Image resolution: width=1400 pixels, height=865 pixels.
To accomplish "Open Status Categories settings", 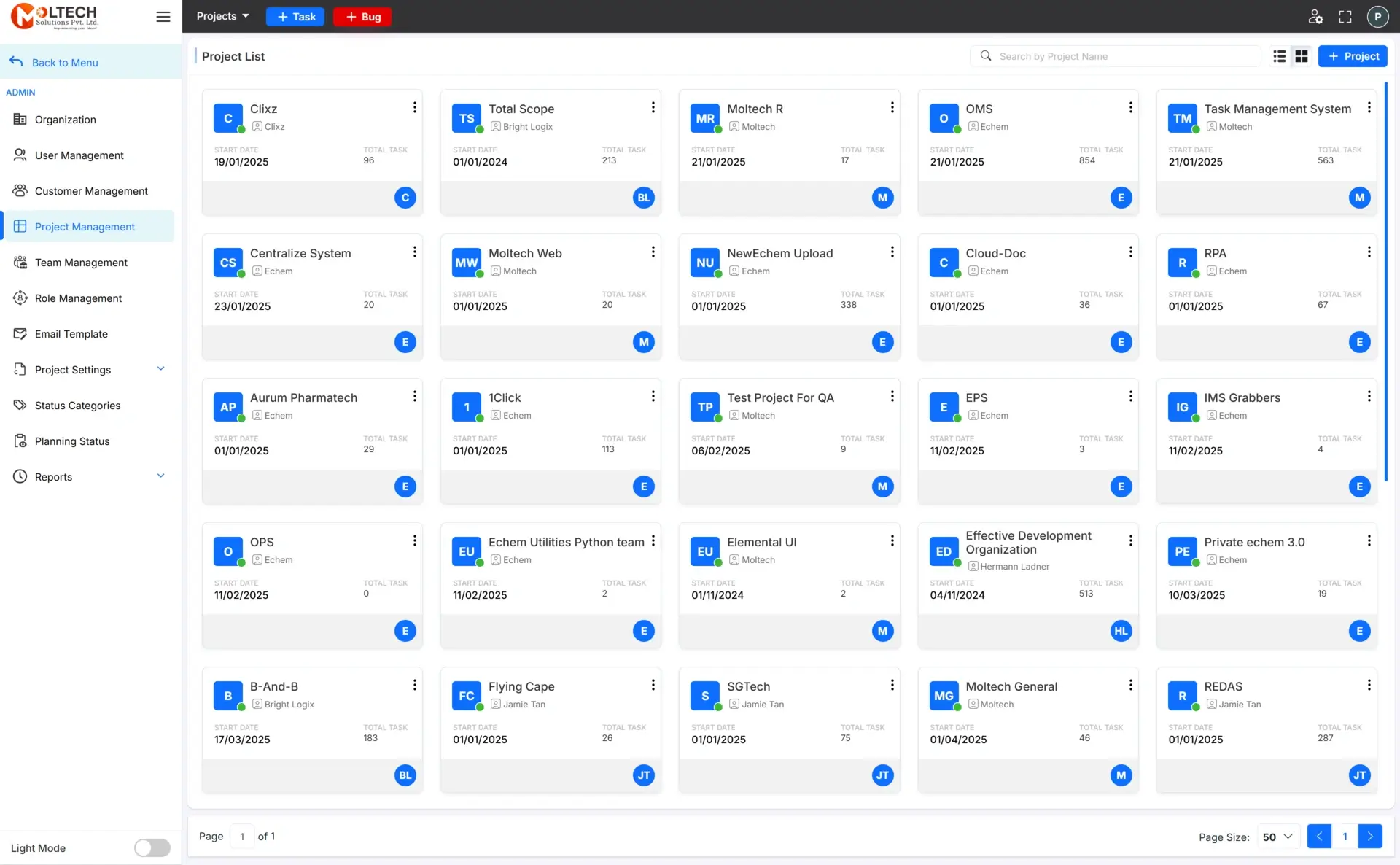I will [77, 405].
